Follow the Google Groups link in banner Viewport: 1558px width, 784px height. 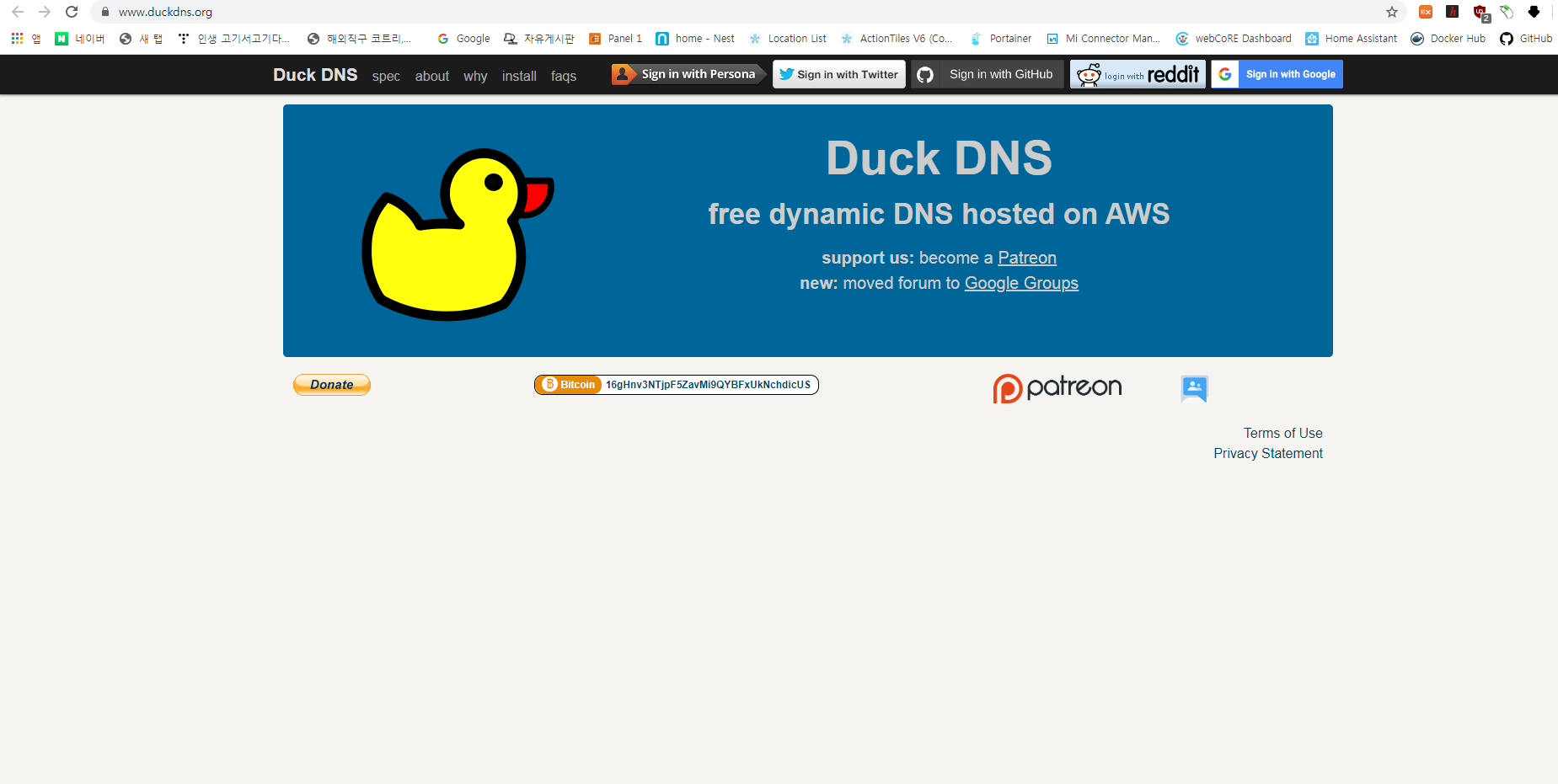click(1021, 283)
